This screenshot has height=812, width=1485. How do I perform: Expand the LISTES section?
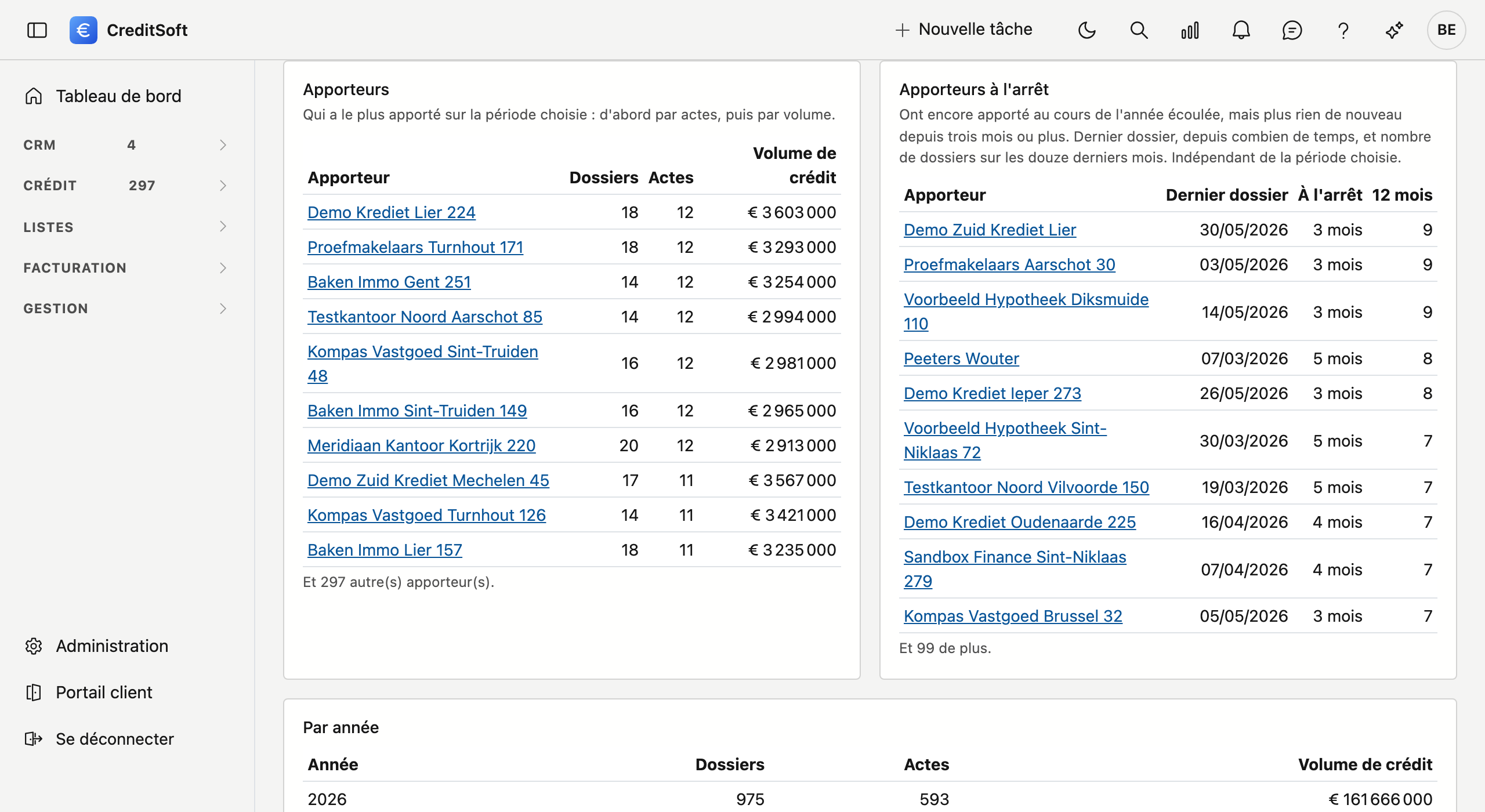125,227
